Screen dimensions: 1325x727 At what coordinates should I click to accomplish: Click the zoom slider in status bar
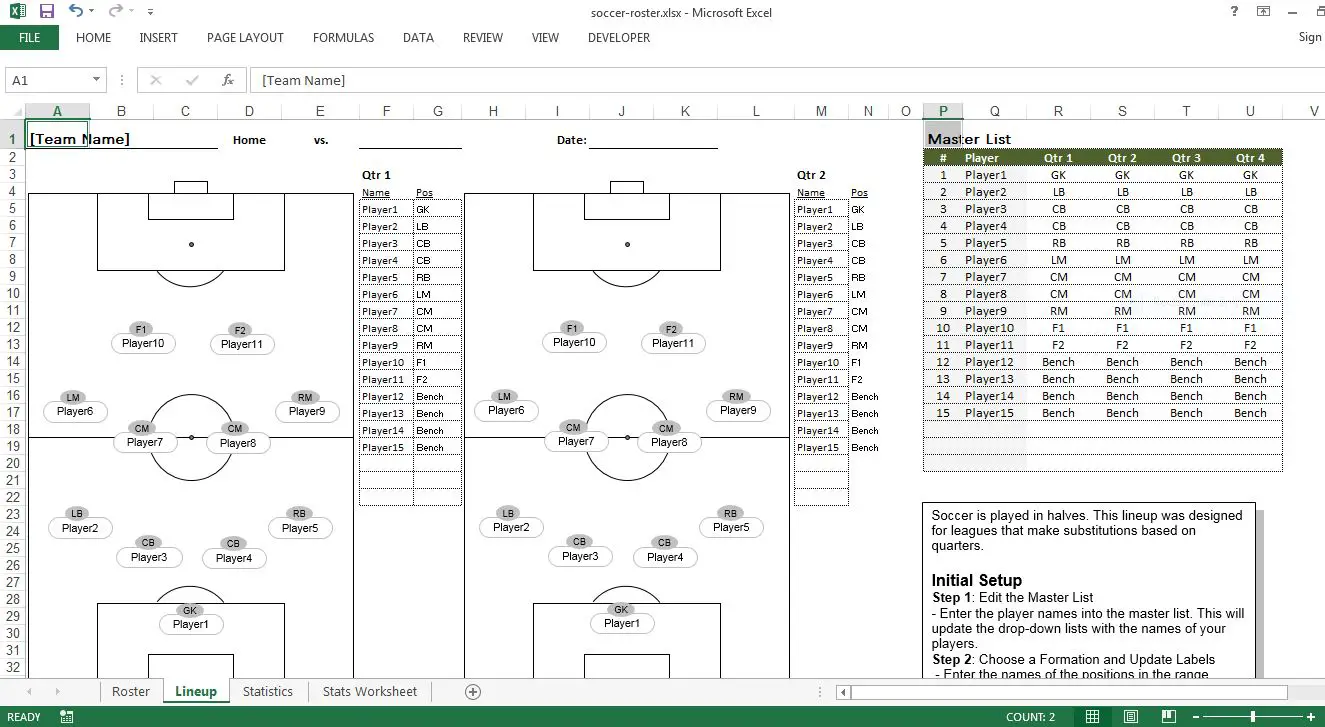tap(1252, 716)
